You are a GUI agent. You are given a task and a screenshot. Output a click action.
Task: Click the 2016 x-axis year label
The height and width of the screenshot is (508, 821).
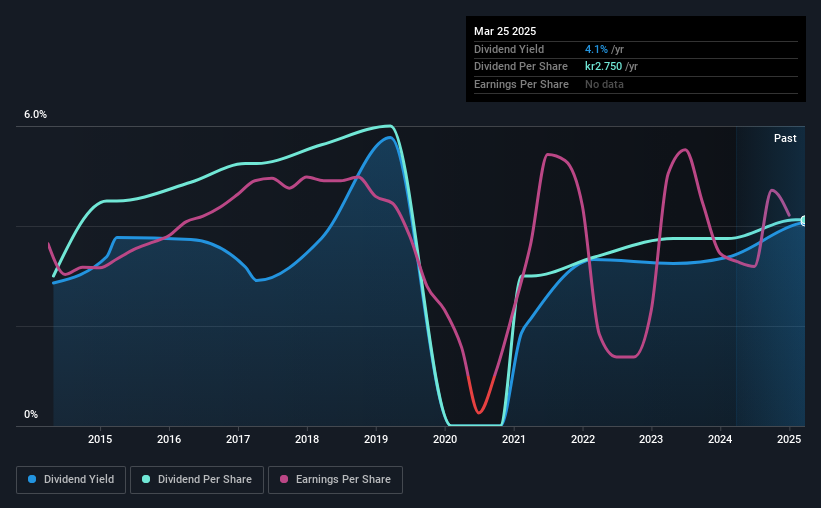click(x=169, y=439)
